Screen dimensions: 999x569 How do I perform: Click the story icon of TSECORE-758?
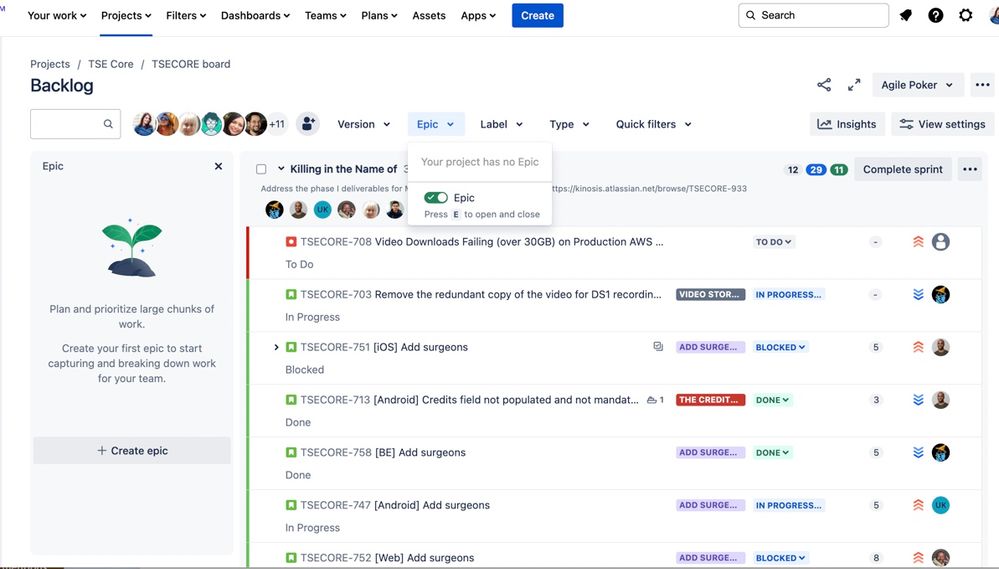[x=291, y=452]
